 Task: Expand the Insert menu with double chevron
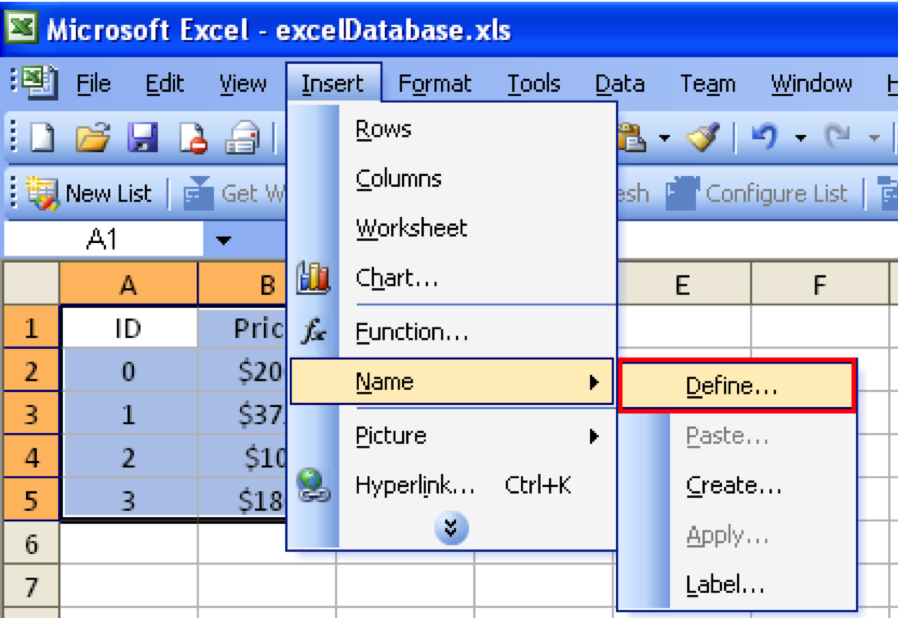(452, 529)
